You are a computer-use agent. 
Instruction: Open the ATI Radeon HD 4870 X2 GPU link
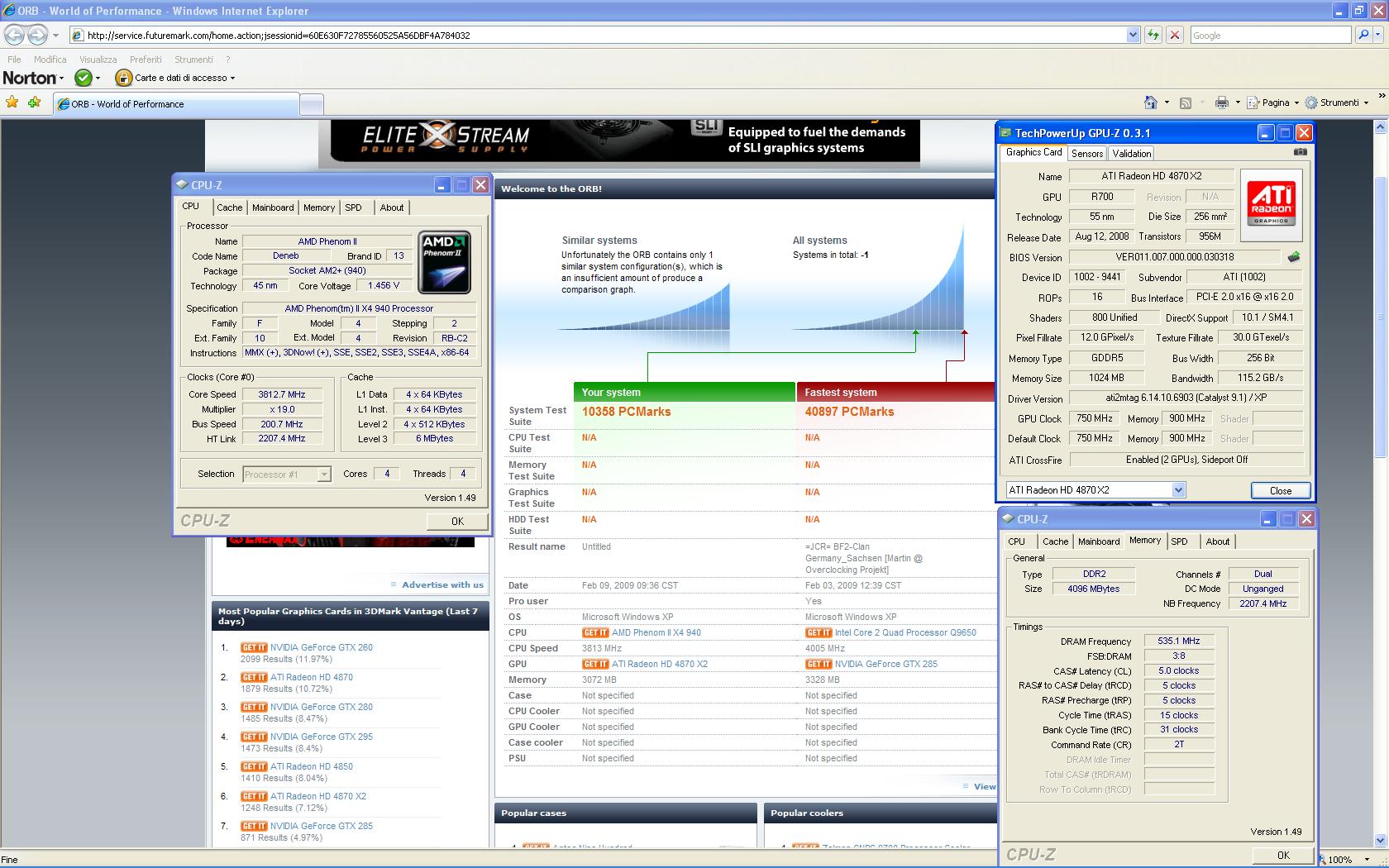660,664
